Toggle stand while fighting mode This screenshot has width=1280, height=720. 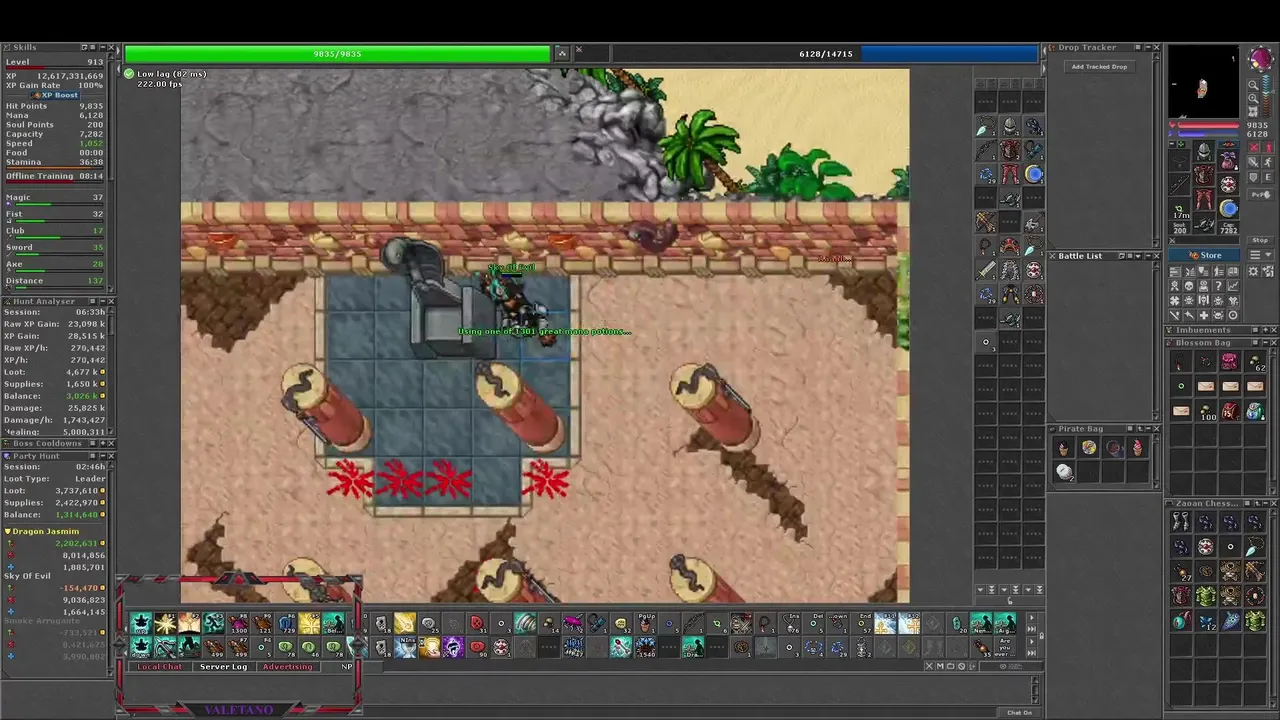pos(1269,147)
